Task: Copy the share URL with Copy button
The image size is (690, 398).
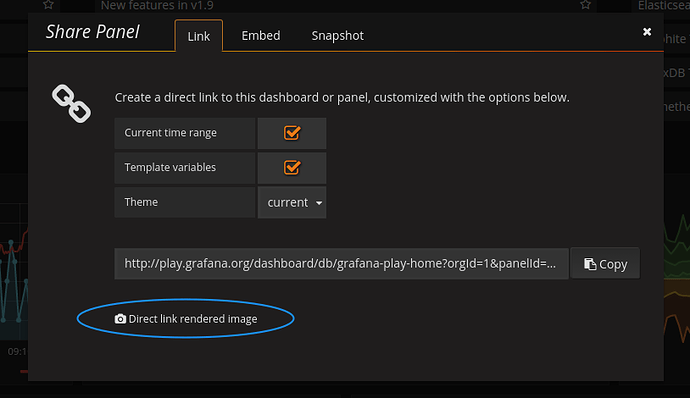Action: tap(605, 264)
